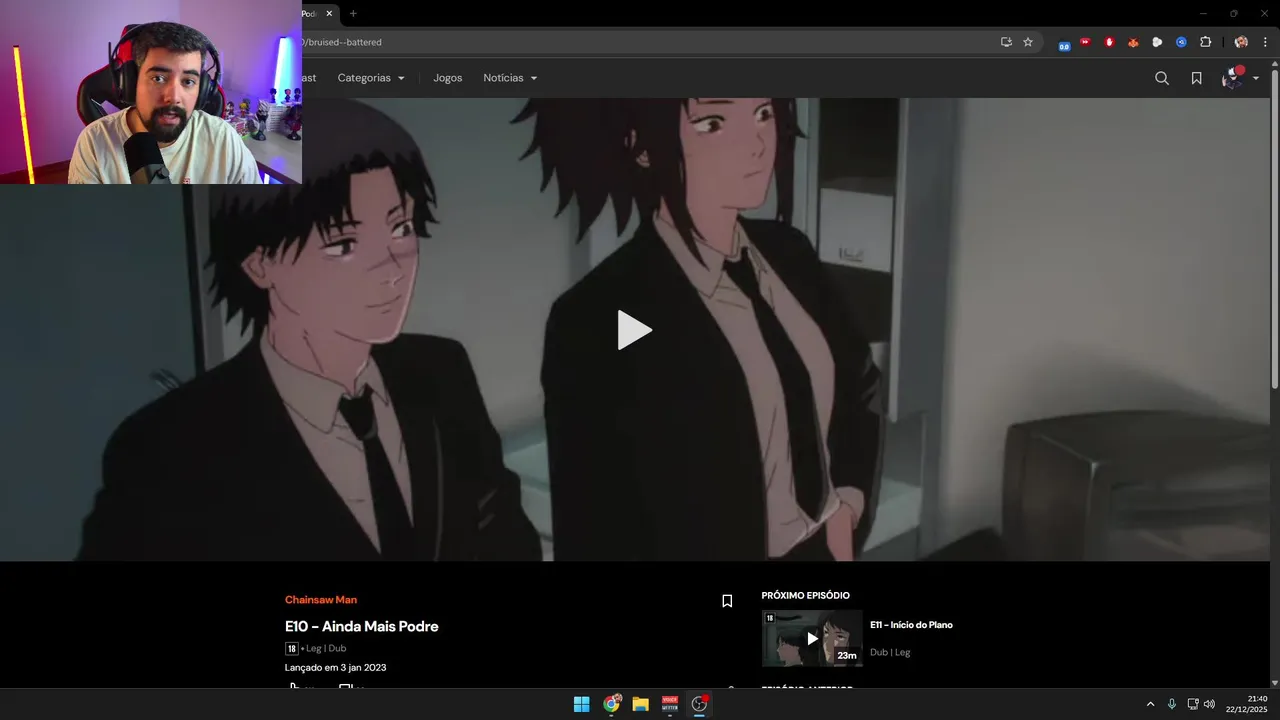Click the 'Dub | Leg' label under E11
The width and height of the screenshot is (1280, 720).
tap(890, 652)
